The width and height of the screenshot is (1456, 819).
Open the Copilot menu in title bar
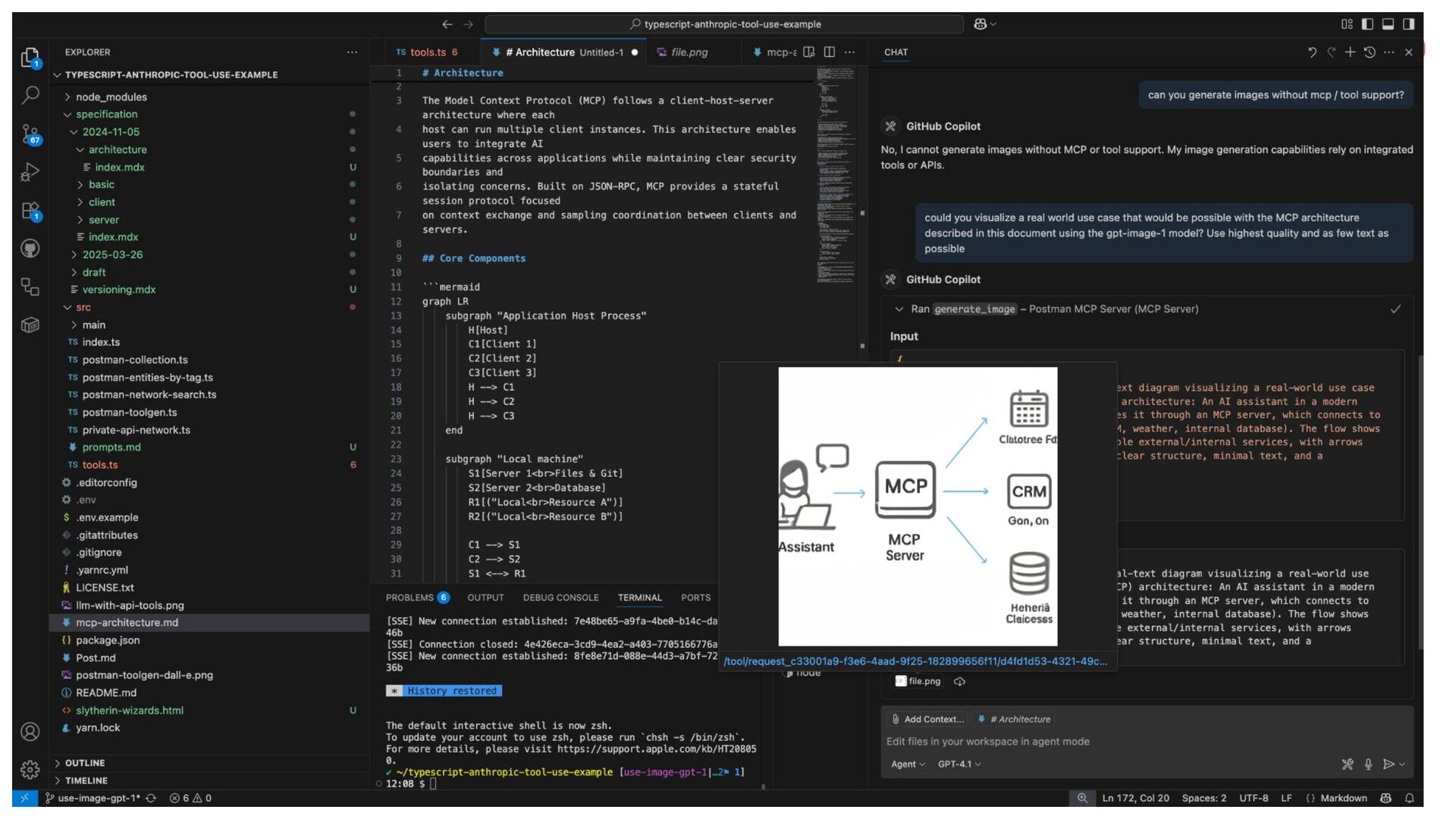(x=984, y=24)
